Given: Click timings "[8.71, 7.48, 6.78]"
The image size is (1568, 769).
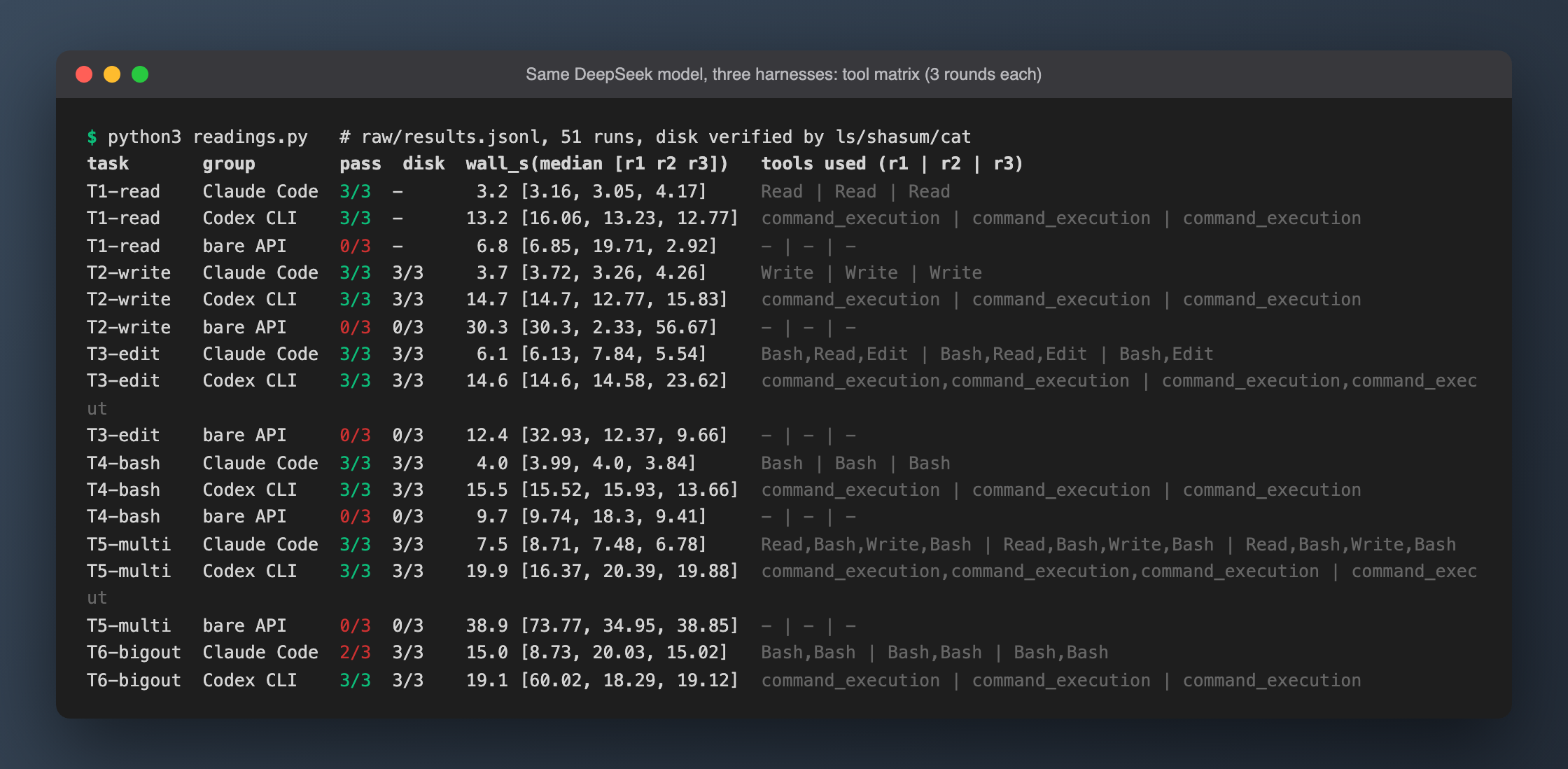Looking at the screenshot, I should coord(614,544).
